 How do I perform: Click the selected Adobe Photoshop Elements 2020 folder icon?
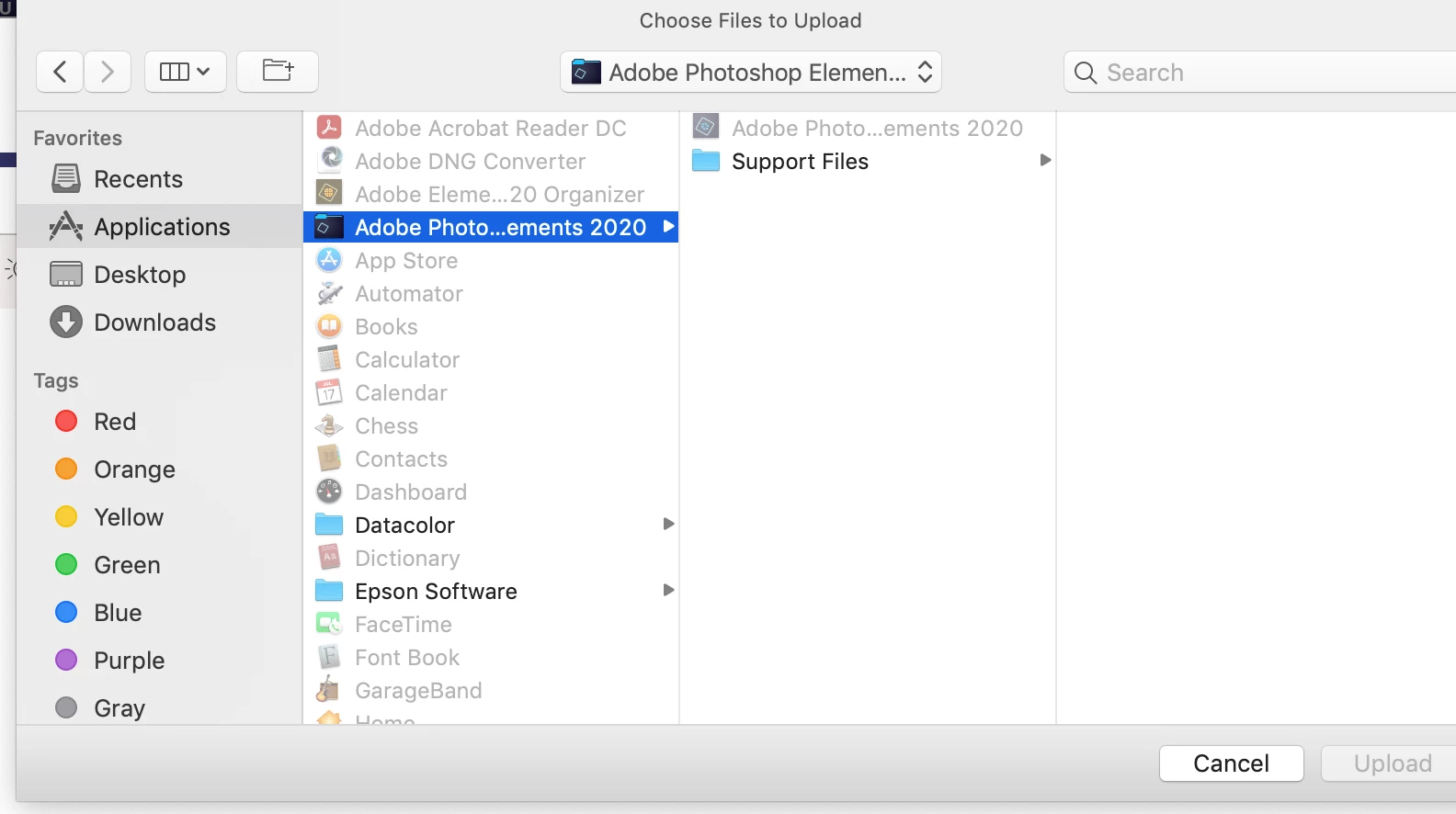(x=329, y=226)
